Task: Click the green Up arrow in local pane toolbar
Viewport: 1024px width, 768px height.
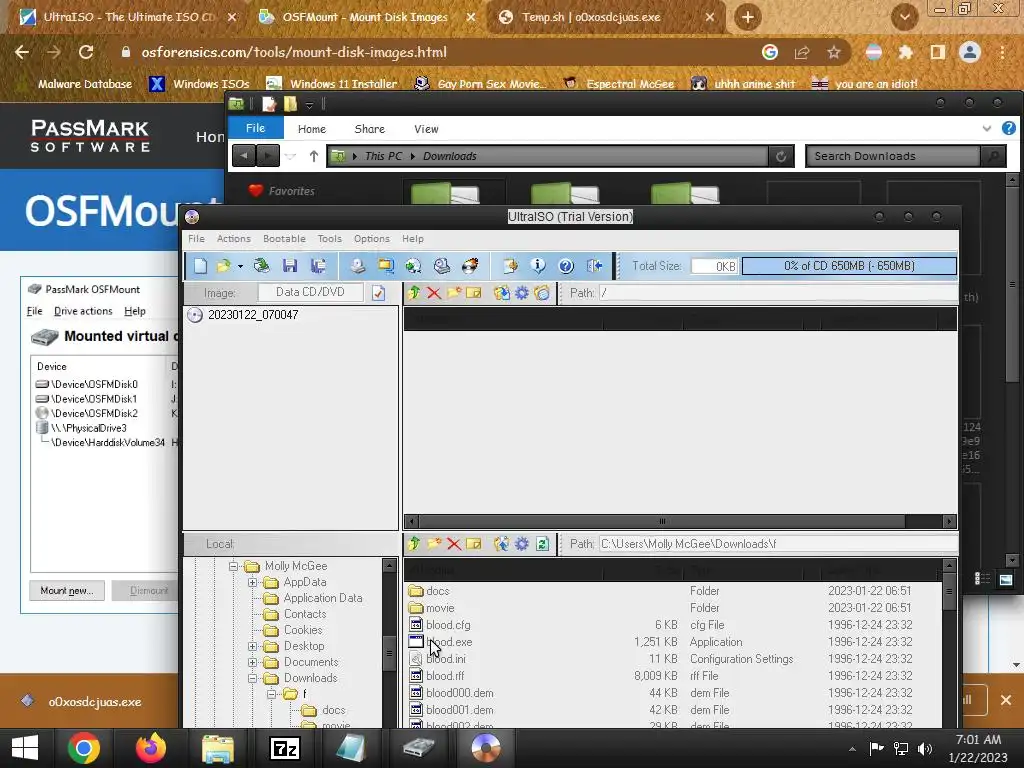Action: pyautogui.click(x=414, y=543)
